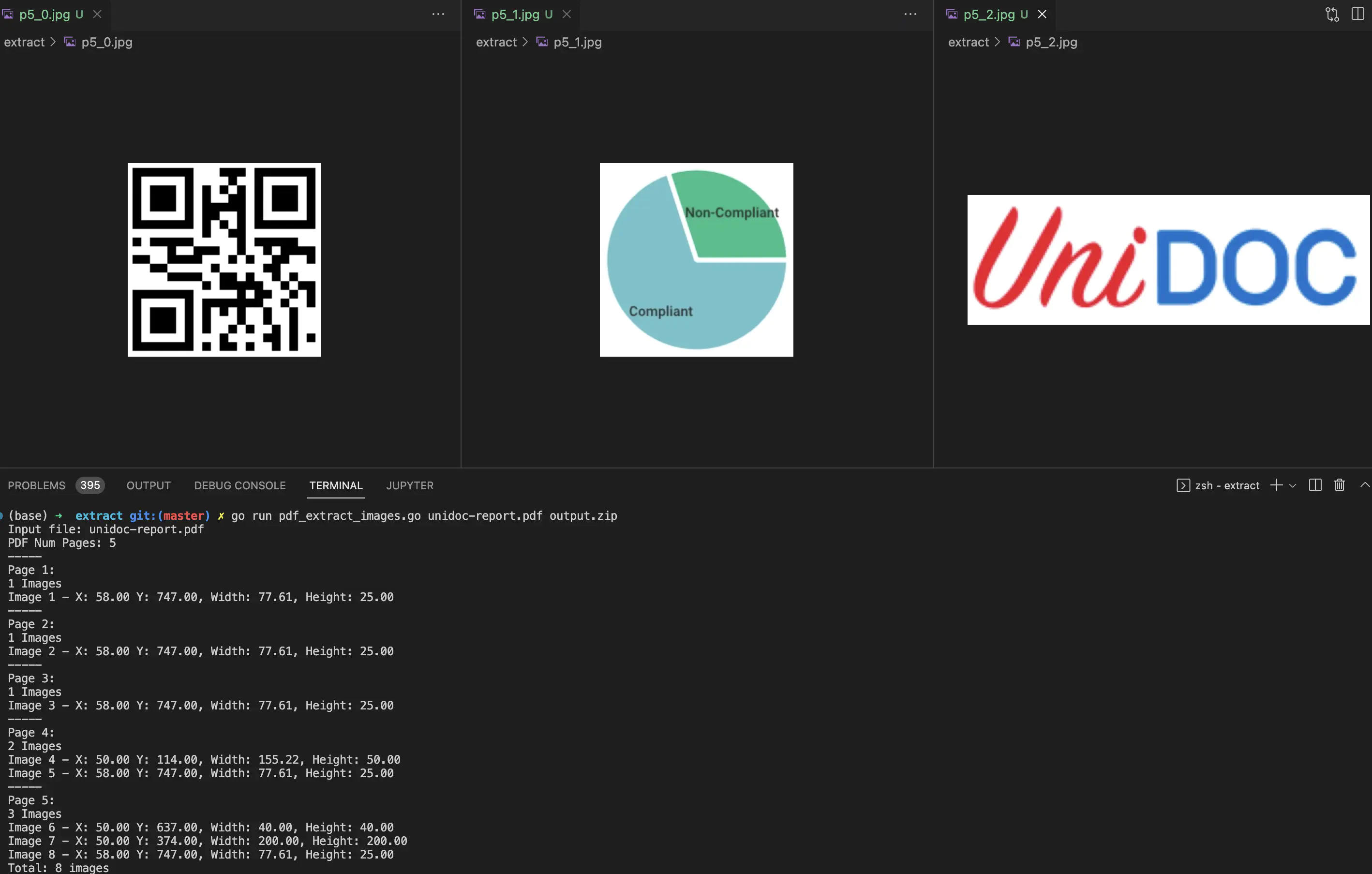Kill the terminal using the trash icon
1372x874 pixels.
point(1340,485)
